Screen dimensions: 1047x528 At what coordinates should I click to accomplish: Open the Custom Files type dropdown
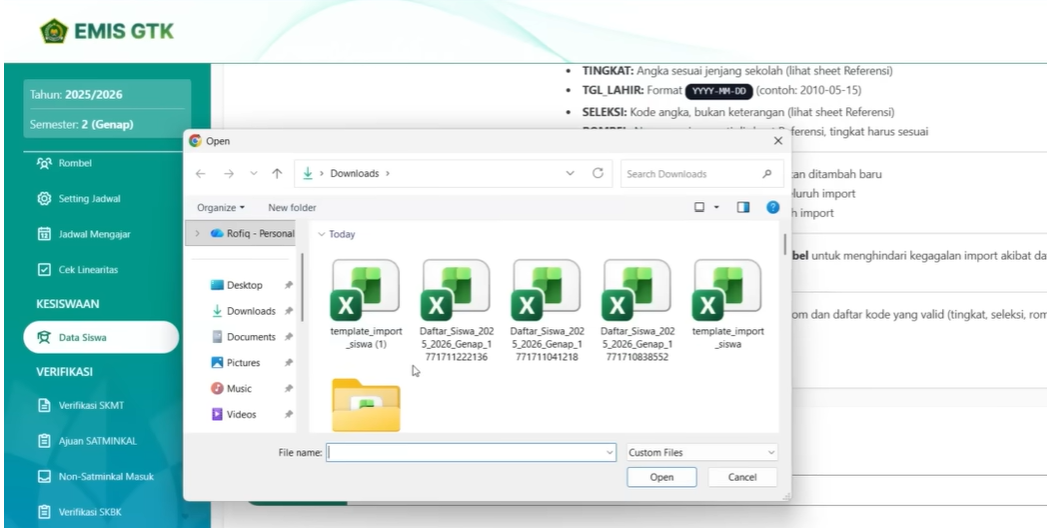pyautogui.click(x=702, y=453)
